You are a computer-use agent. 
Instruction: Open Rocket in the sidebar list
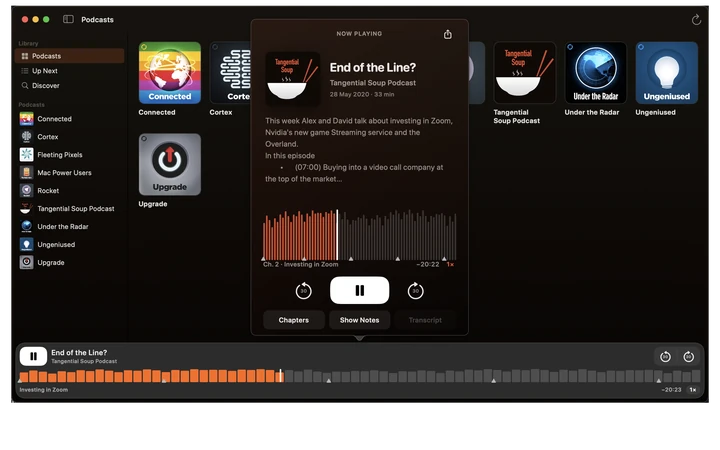(x=69, y=191)
